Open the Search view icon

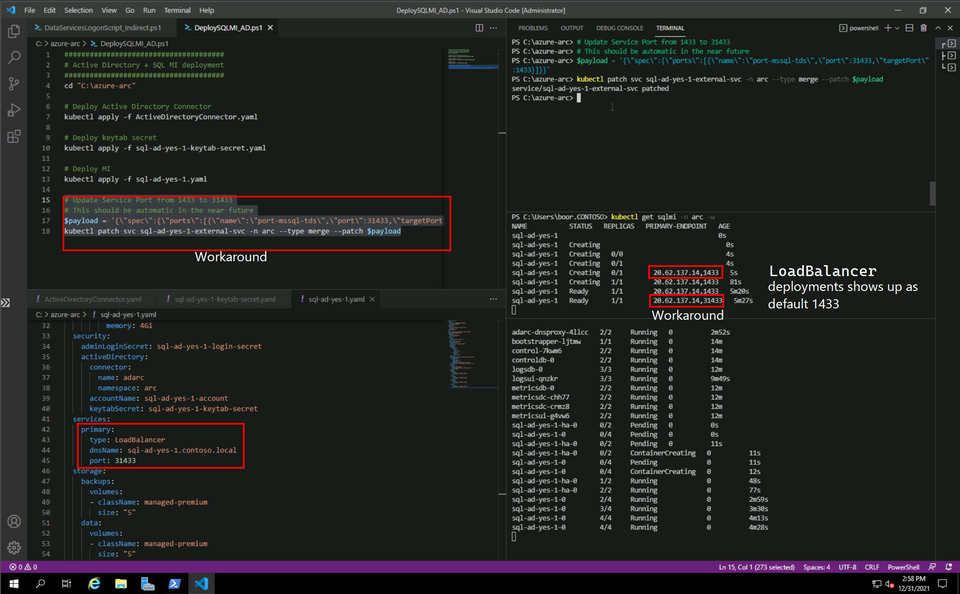click(x=13, y=59)
